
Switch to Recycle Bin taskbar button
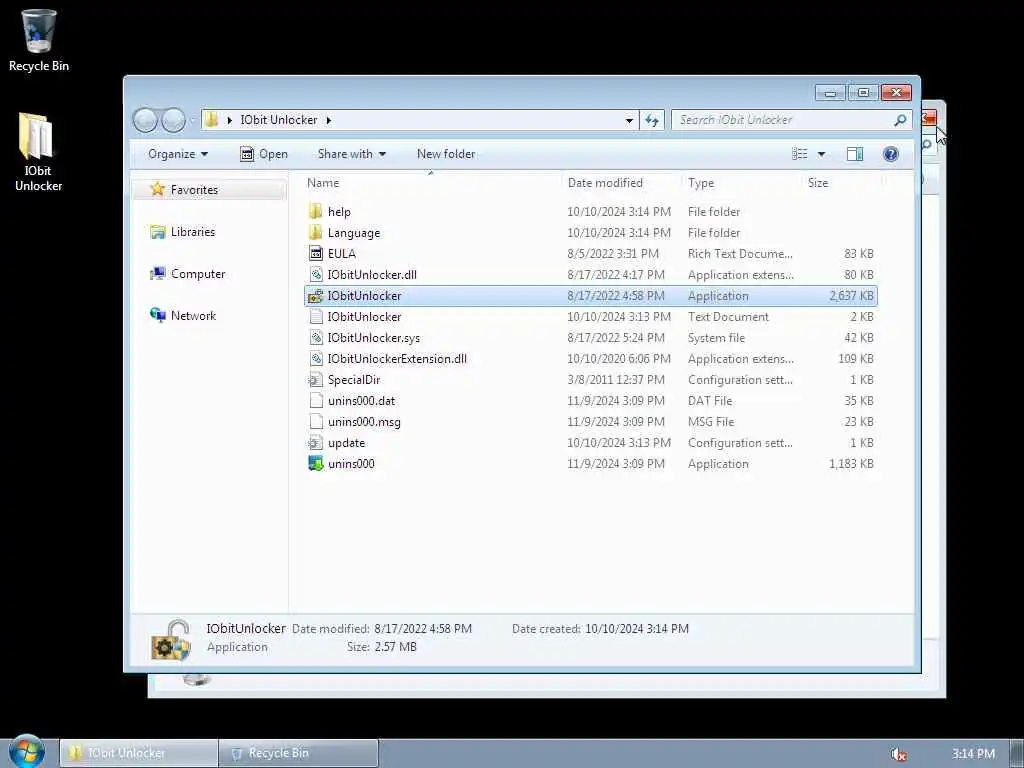[298, 753]
